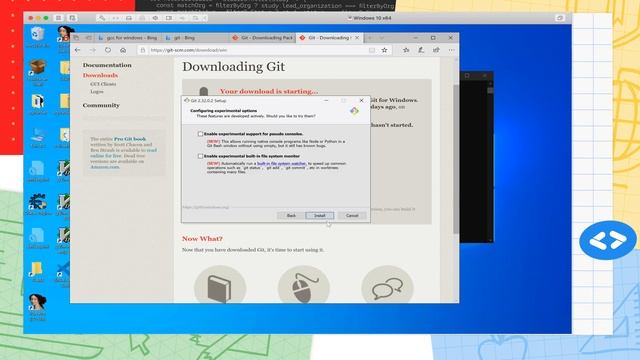Refresh the git-scm page

[108, 50]
